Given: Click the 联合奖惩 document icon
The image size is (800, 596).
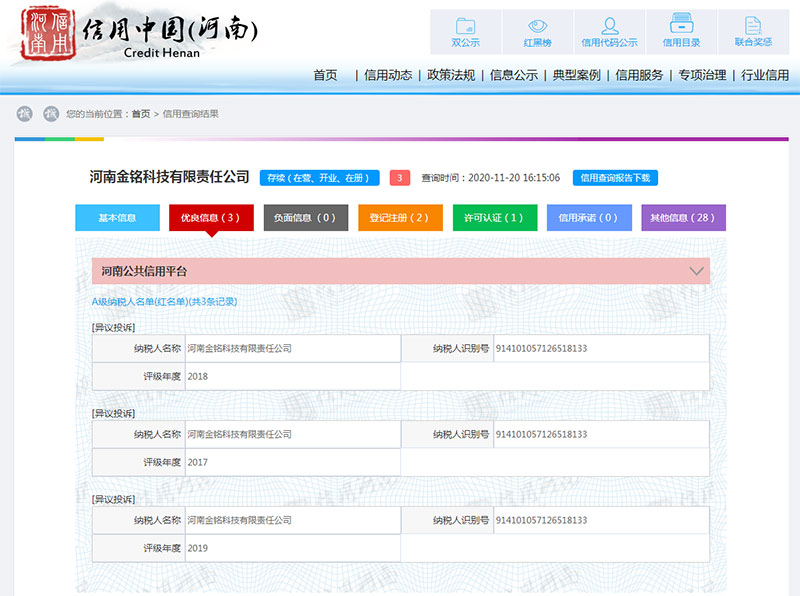Looking at the screenshot, I should pyautogui.click(x=753, y=28).
